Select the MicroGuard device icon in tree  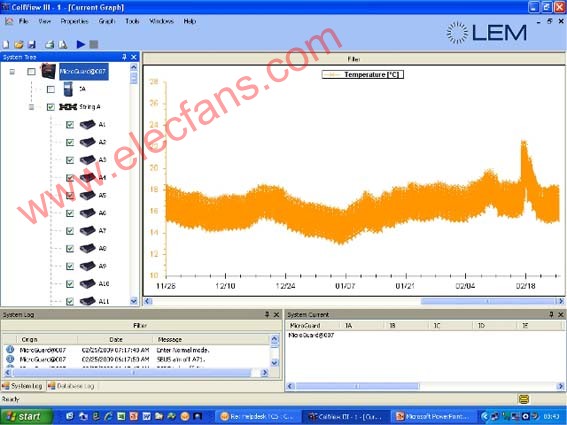pyautogui.click(x=48, y=71)
